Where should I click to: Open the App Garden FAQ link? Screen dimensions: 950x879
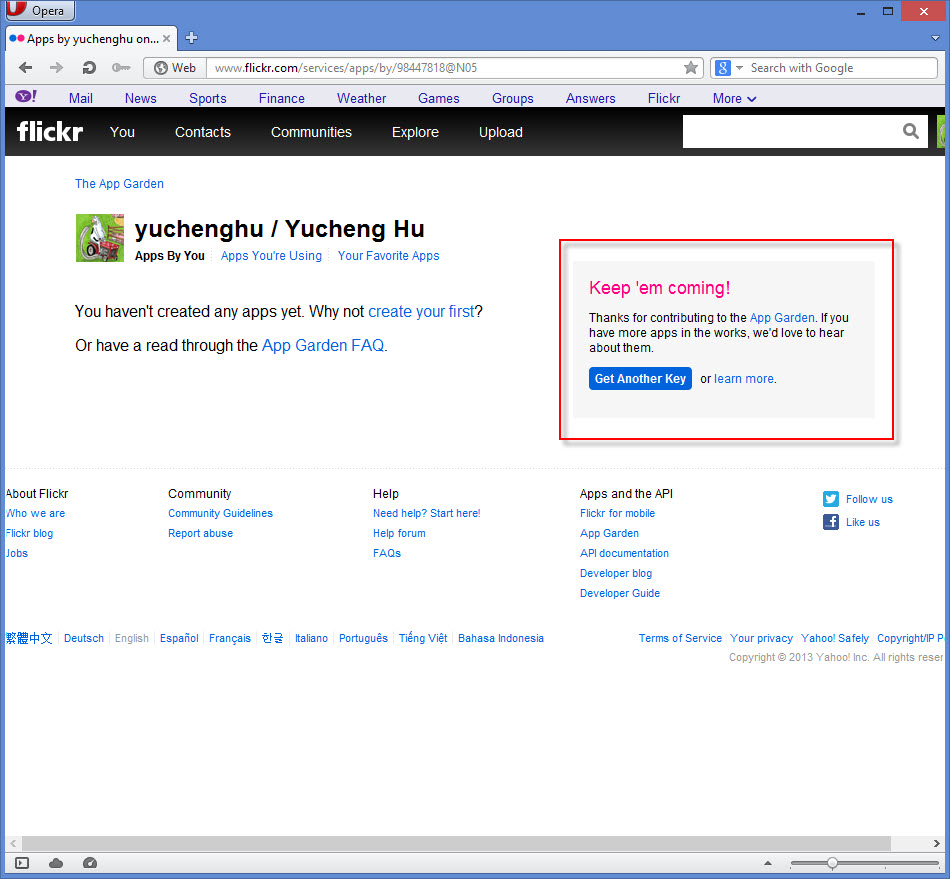pyautogui.click(x=323, y=345)
